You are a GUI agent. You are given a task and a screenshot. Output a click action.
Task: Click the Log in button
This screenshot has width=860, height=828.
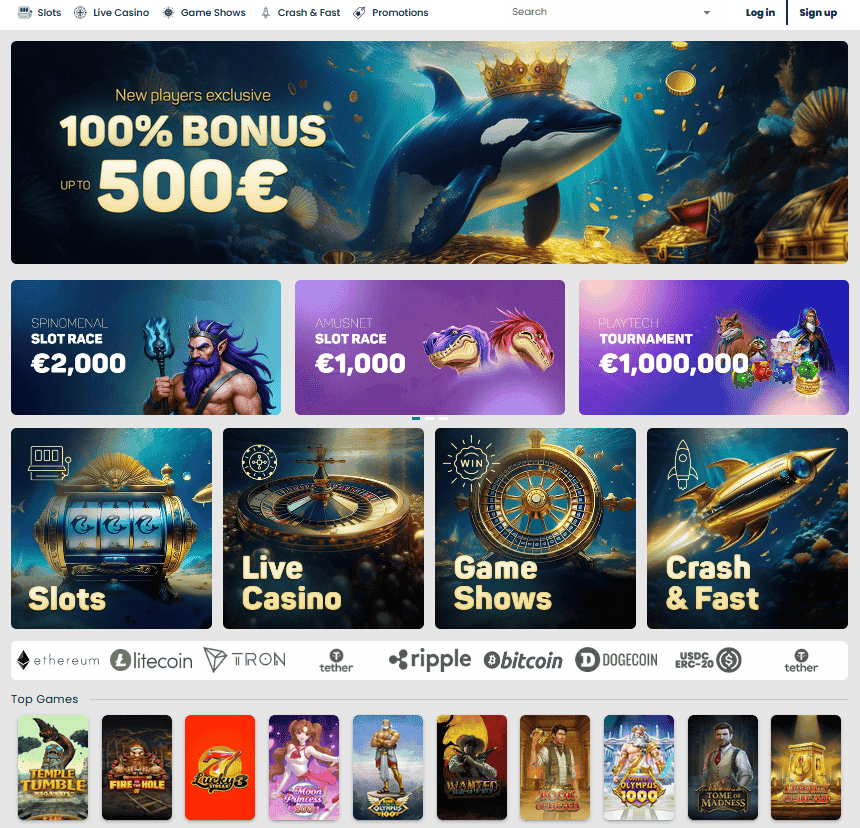[760, 12]
